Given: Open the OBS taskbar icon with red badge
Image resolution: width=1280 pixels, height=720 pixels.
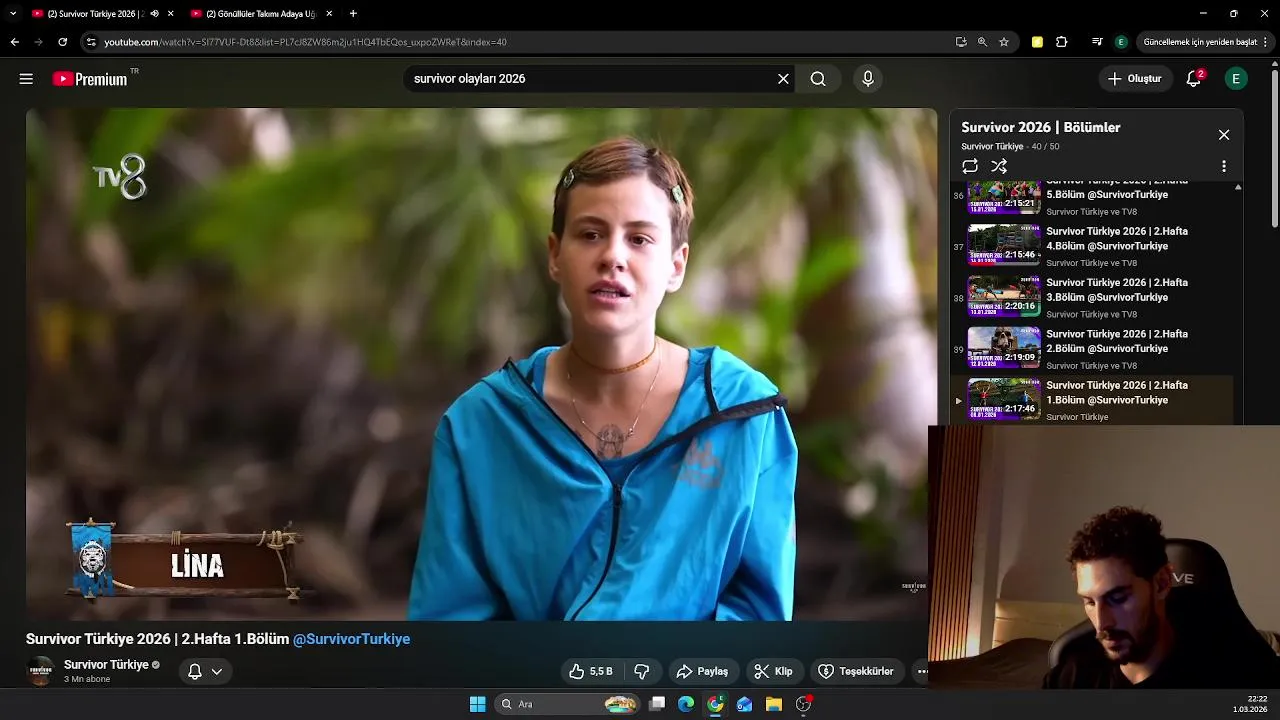Looking at the screenshot, I should click(803, 704).
